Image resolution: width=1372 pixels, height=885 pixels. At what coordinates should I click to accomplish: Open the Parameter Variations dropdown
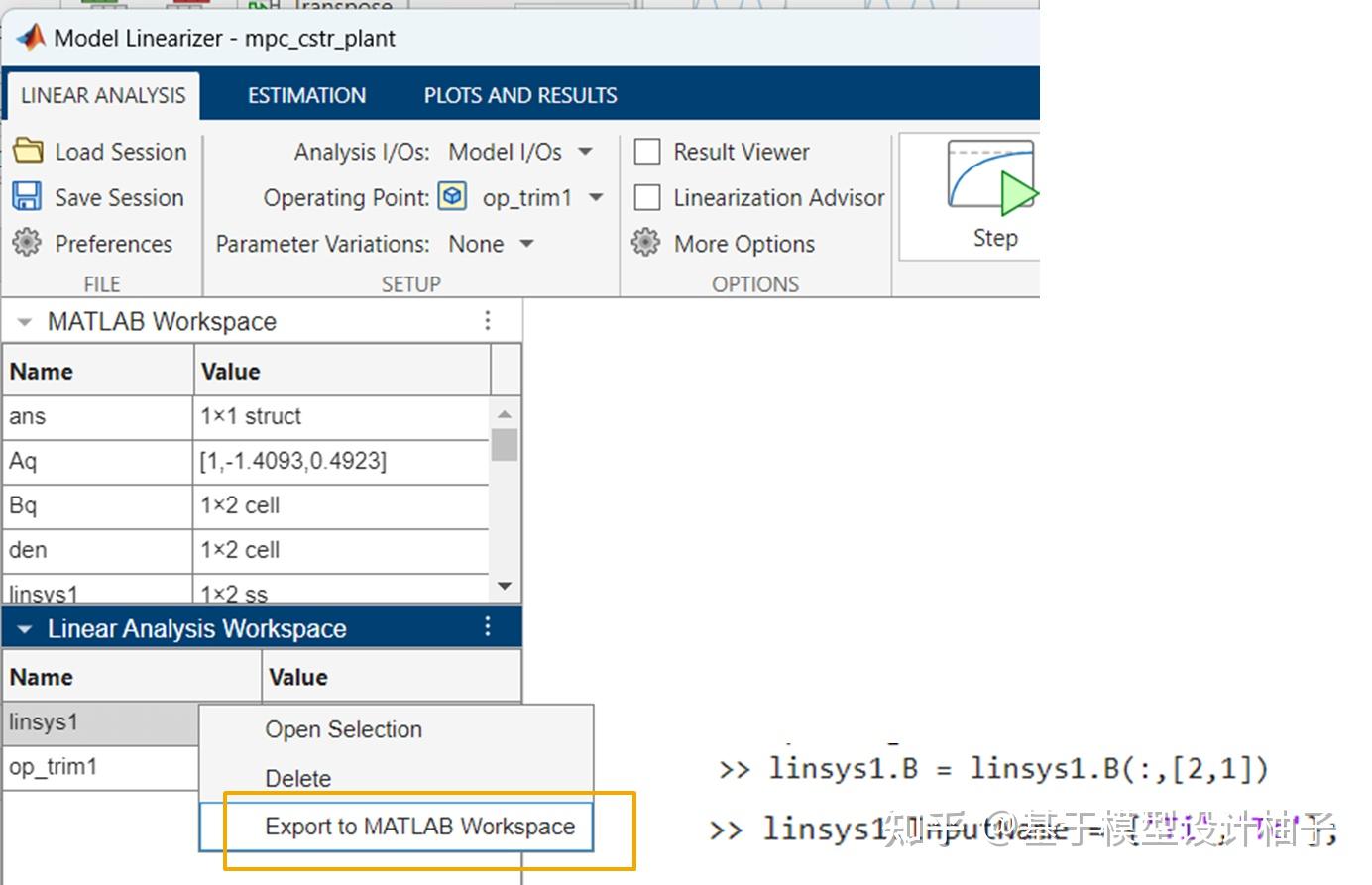525,243
